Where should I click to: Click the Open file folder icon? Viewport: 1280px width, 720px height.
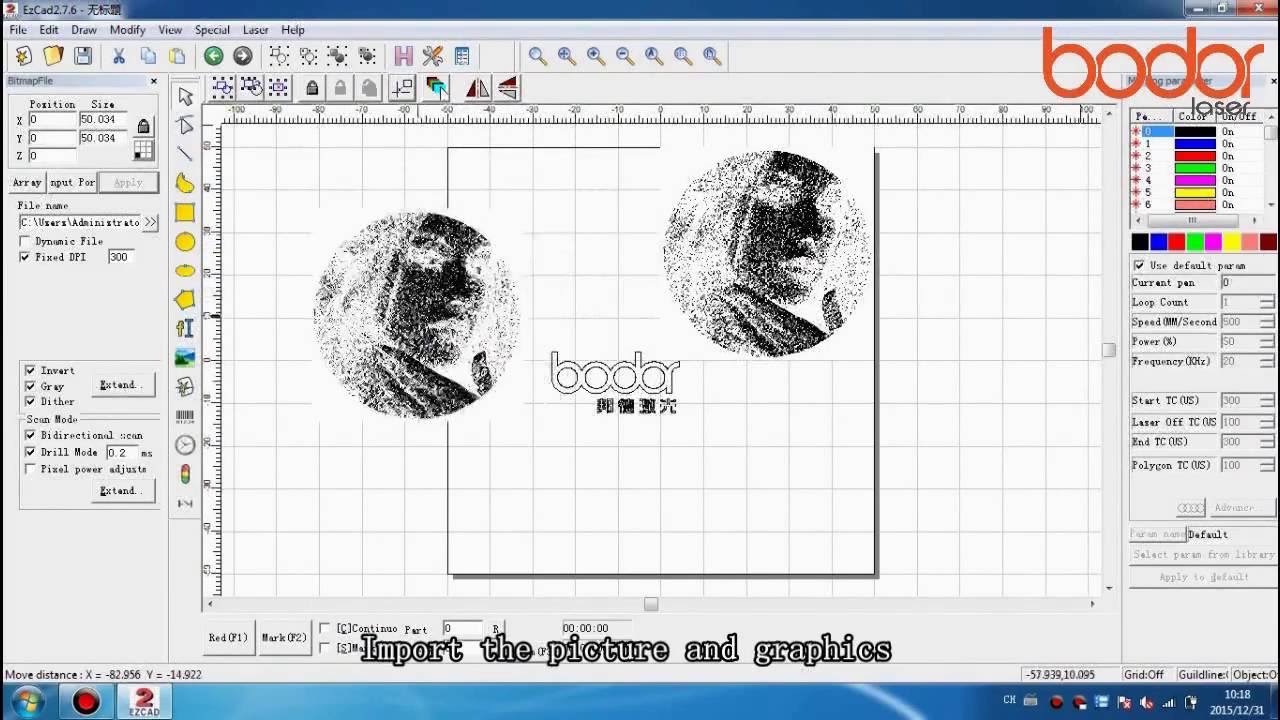(54, 56)
